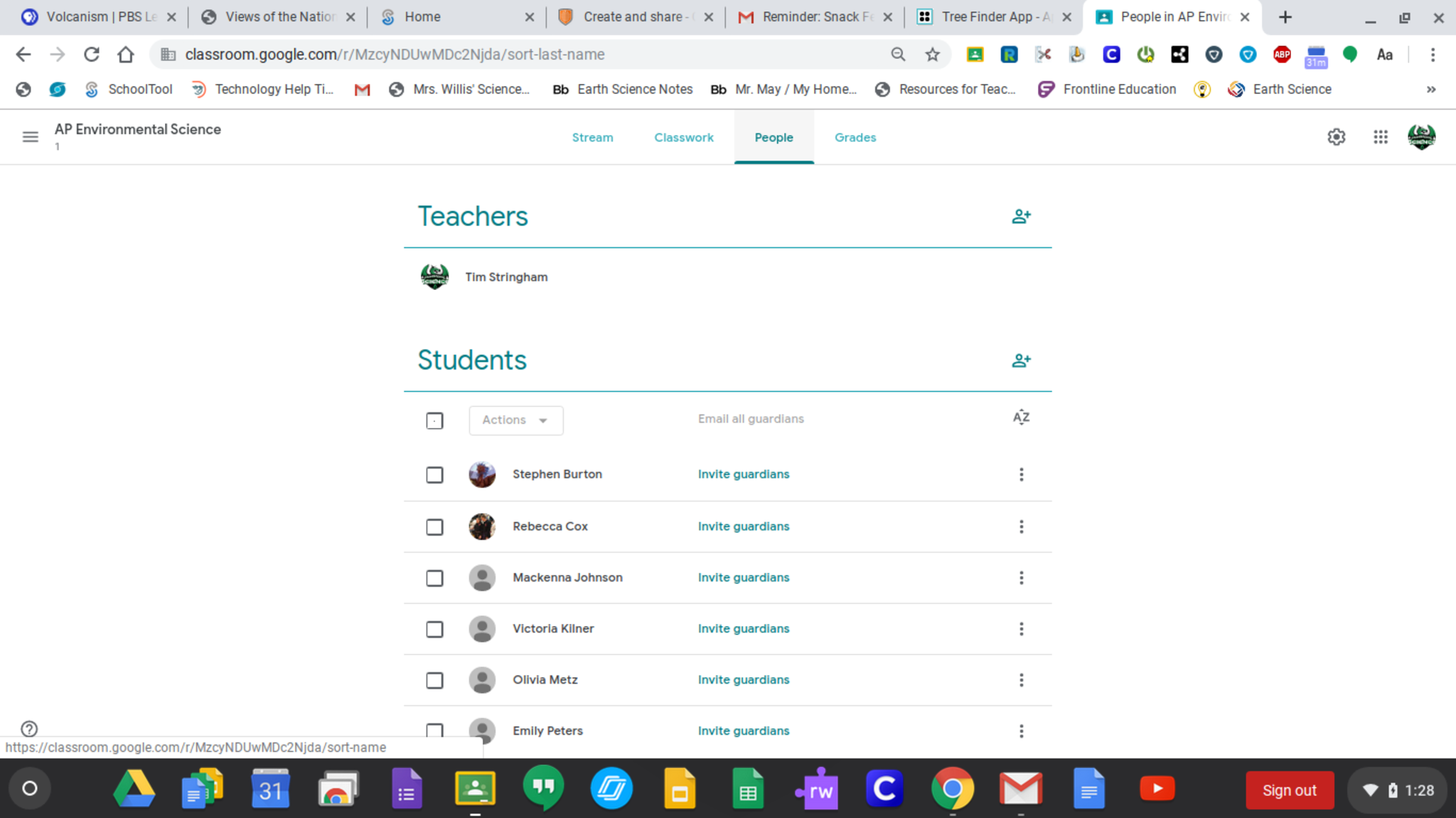
Task: Switch to the Classwork tab
Action: click(x=683, y=138)
